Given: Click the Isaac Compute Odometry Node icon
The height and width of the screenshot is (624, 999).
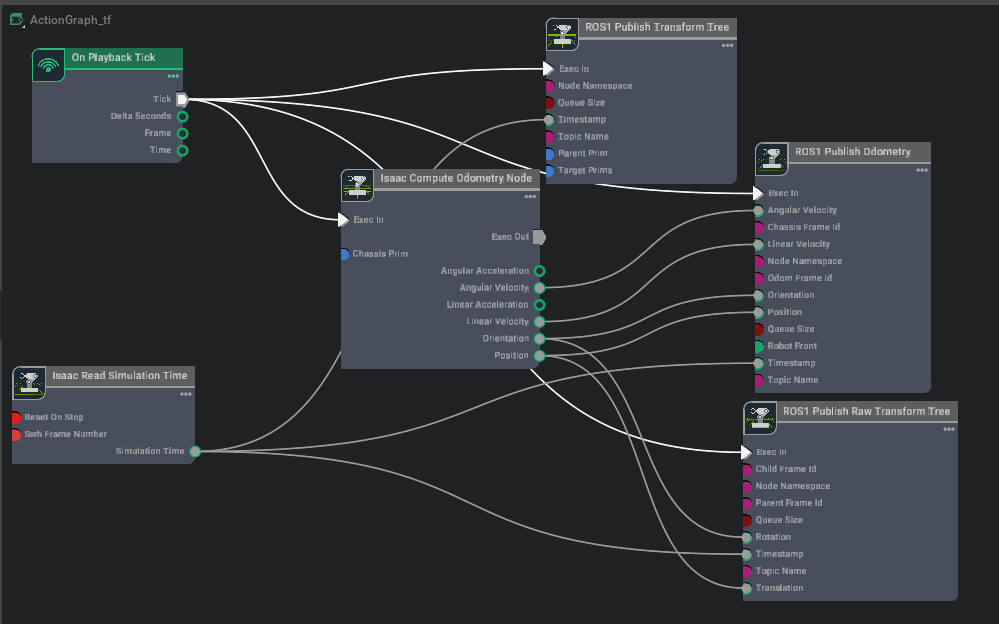Looking at the screenshot, I should [357, 185].
